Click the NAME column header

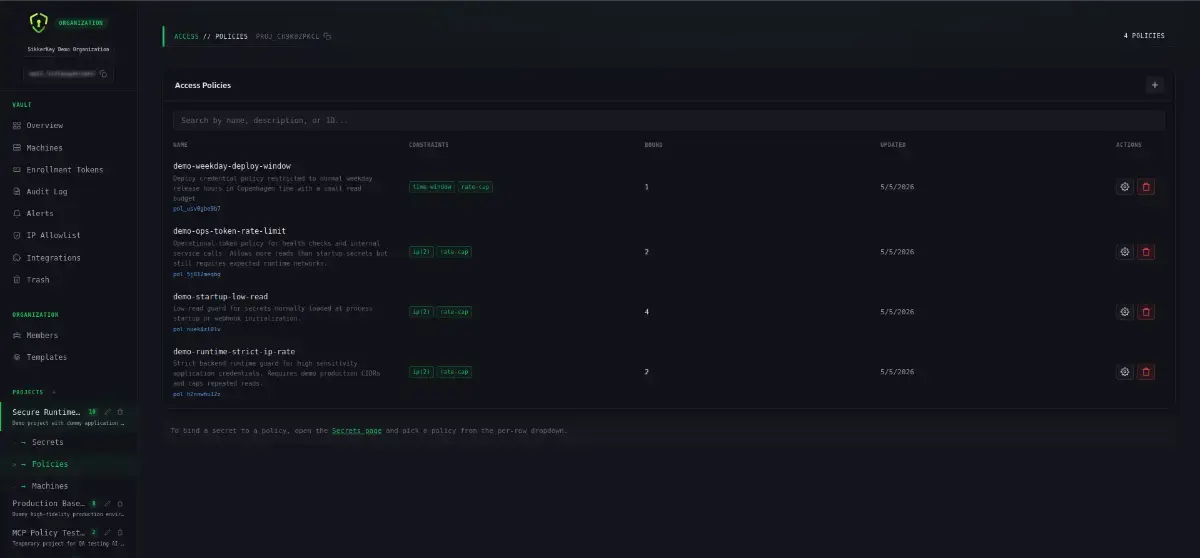180,145
